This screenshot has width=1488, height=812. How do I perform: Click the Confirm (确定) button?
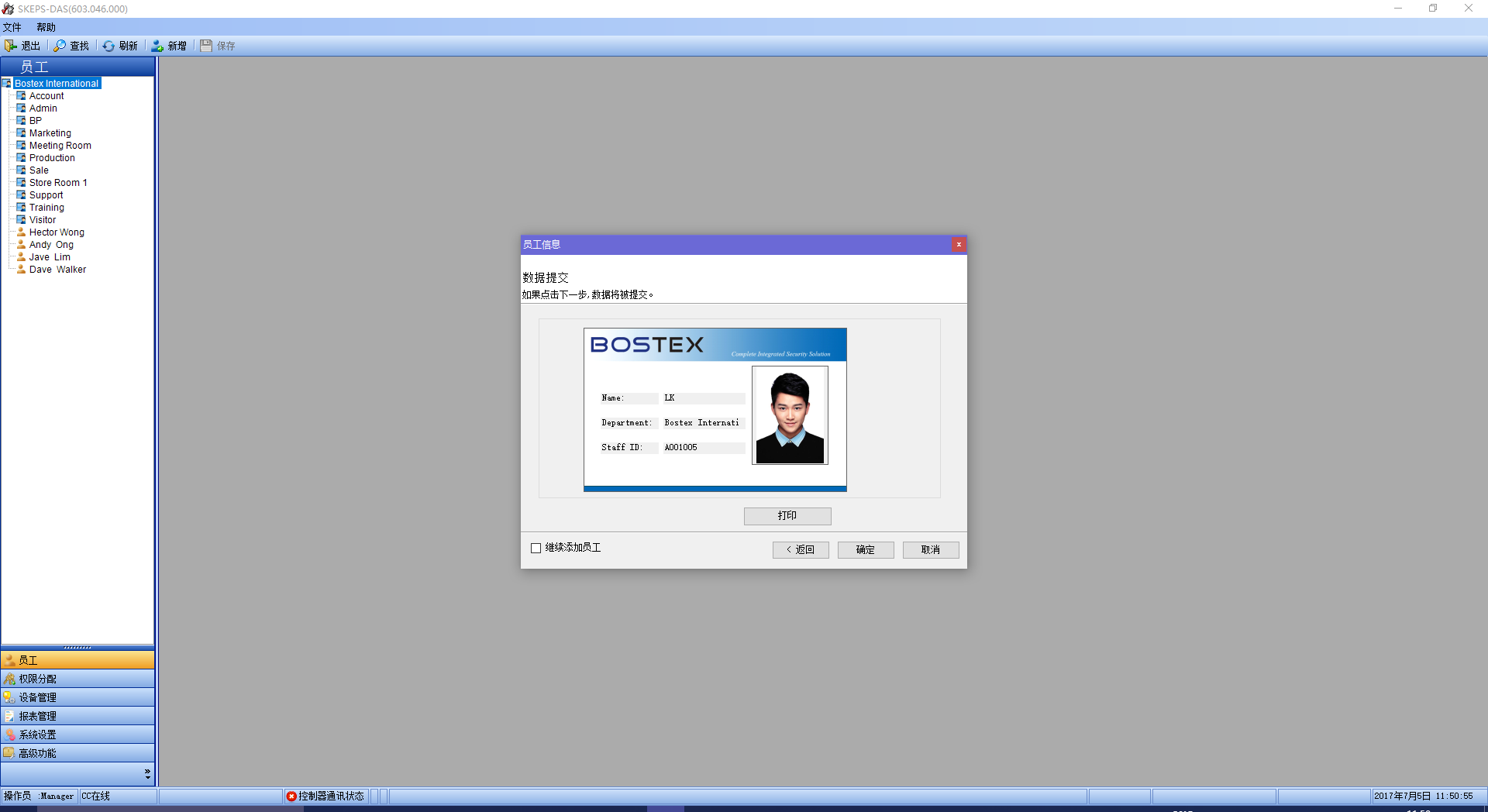click(x=865, y=550)
